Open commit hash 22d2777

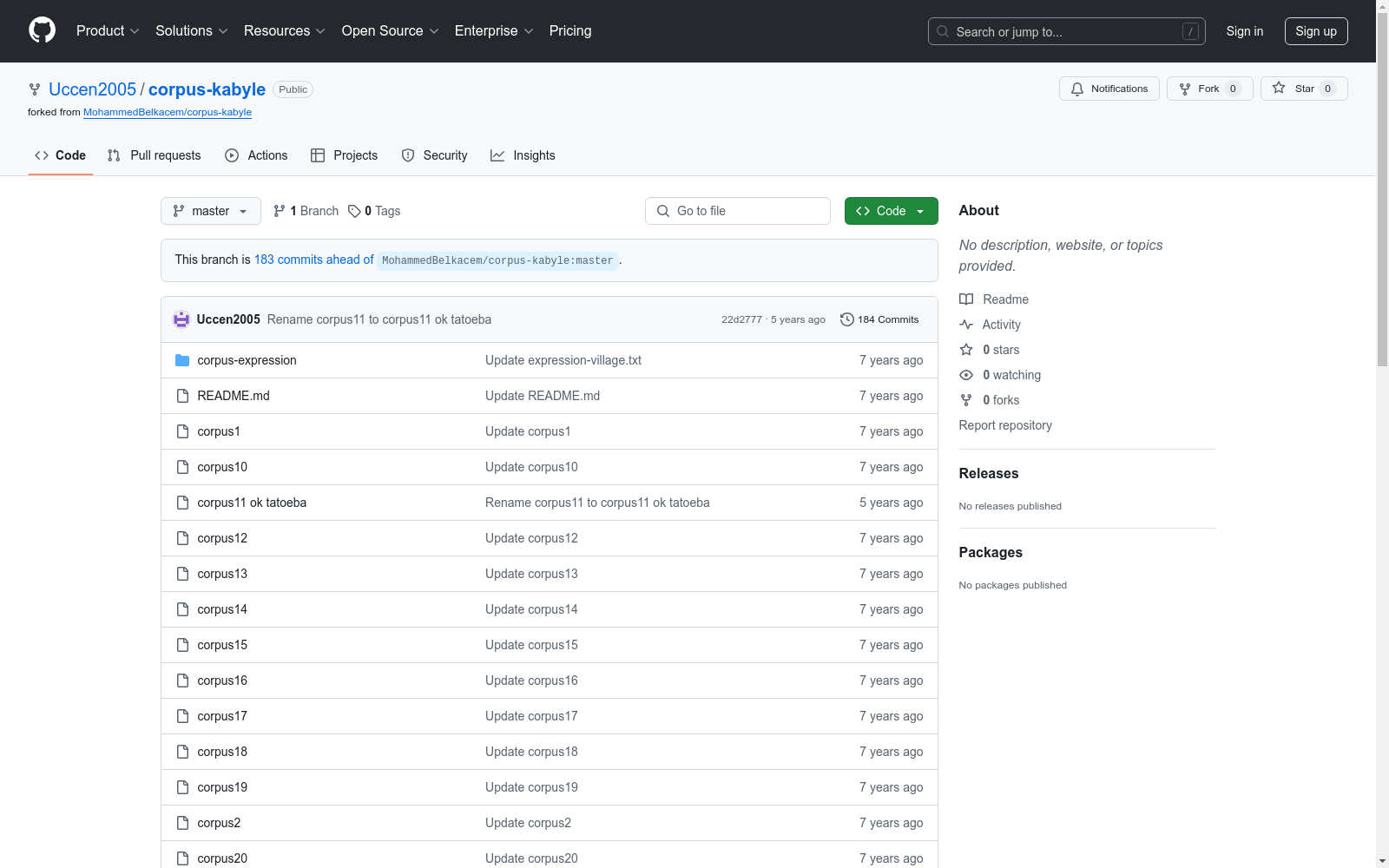741,319
